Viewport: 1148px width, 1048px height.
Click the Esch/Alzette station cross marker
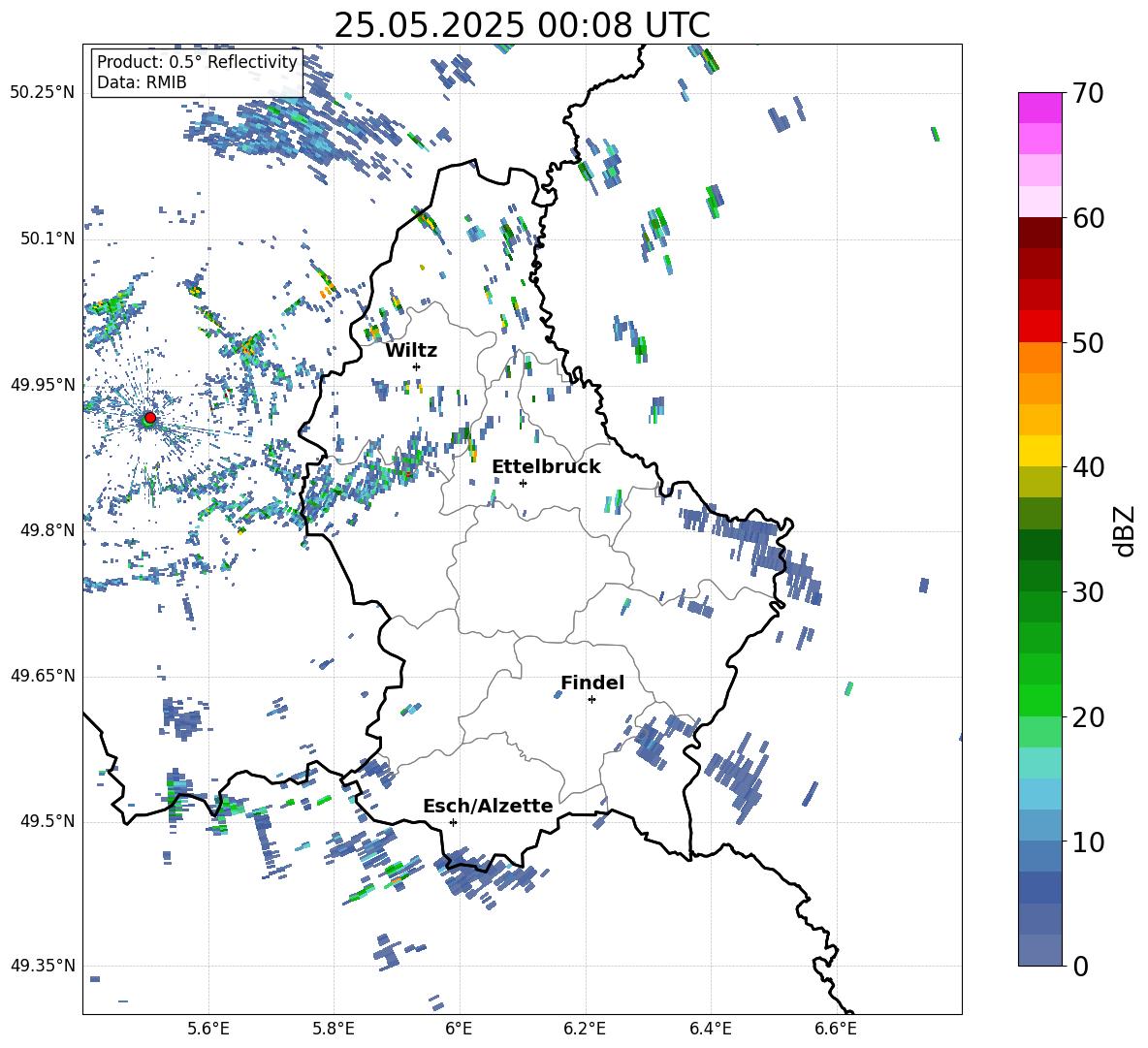[x=453, y=822]
